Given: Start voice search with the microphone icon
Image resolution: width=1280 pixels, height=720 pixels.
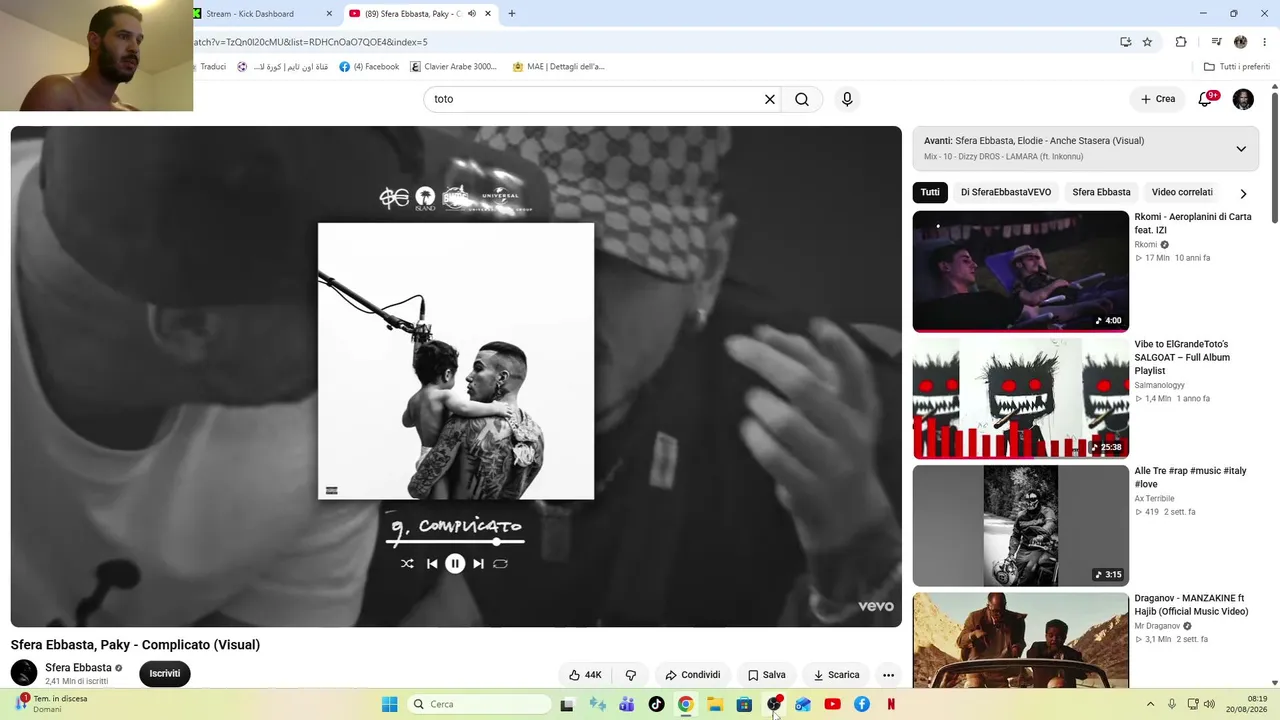Looking at the screenshot, I should pyautogui.click(x=847, y=99).
